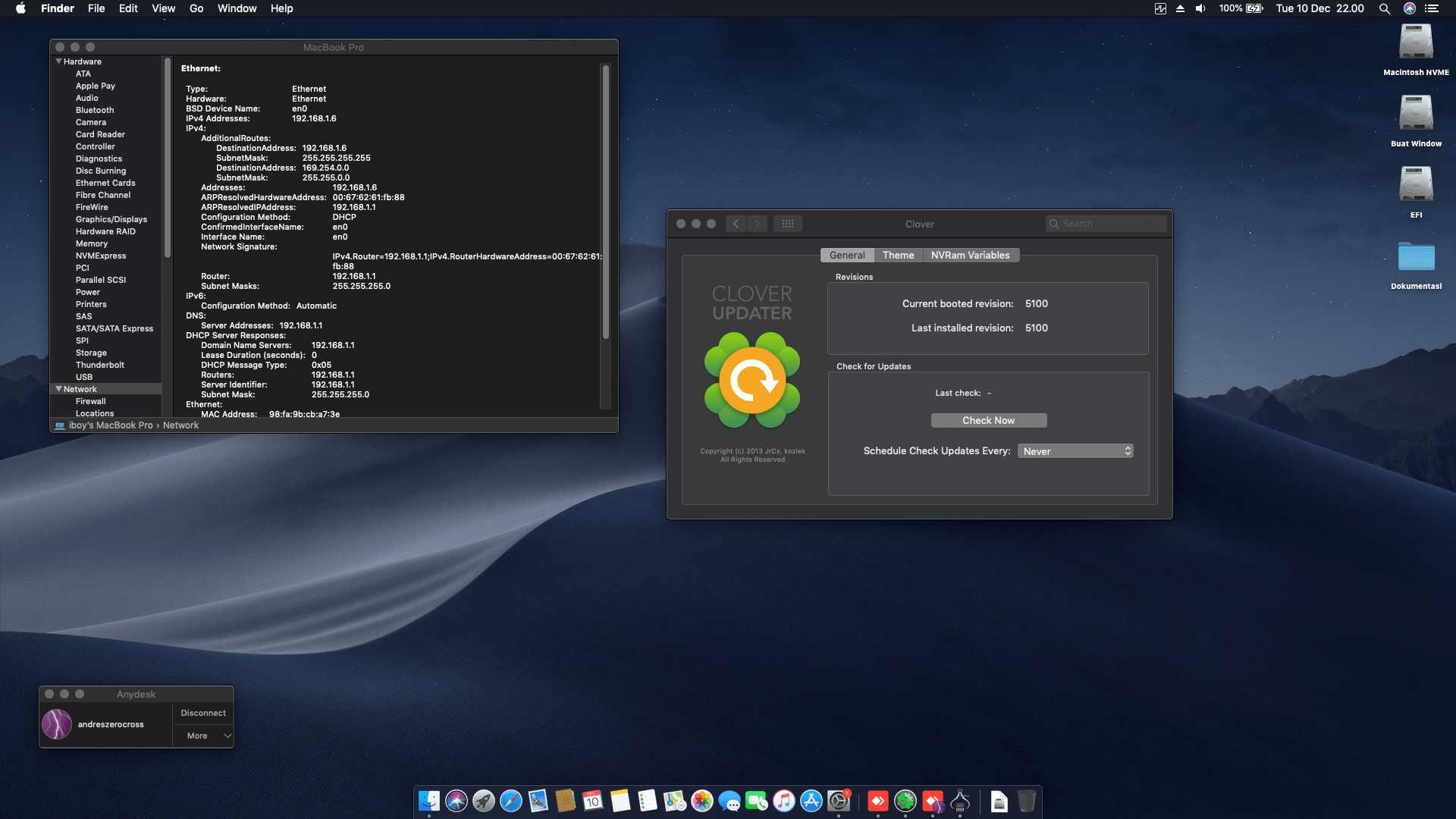Open the NVRam Variables tab

(x=971, y=255)
